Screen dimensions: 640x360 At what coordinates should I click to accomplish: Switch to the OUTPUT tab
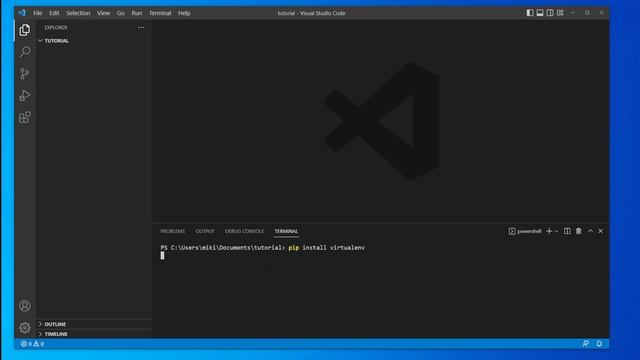pos(205,231)
